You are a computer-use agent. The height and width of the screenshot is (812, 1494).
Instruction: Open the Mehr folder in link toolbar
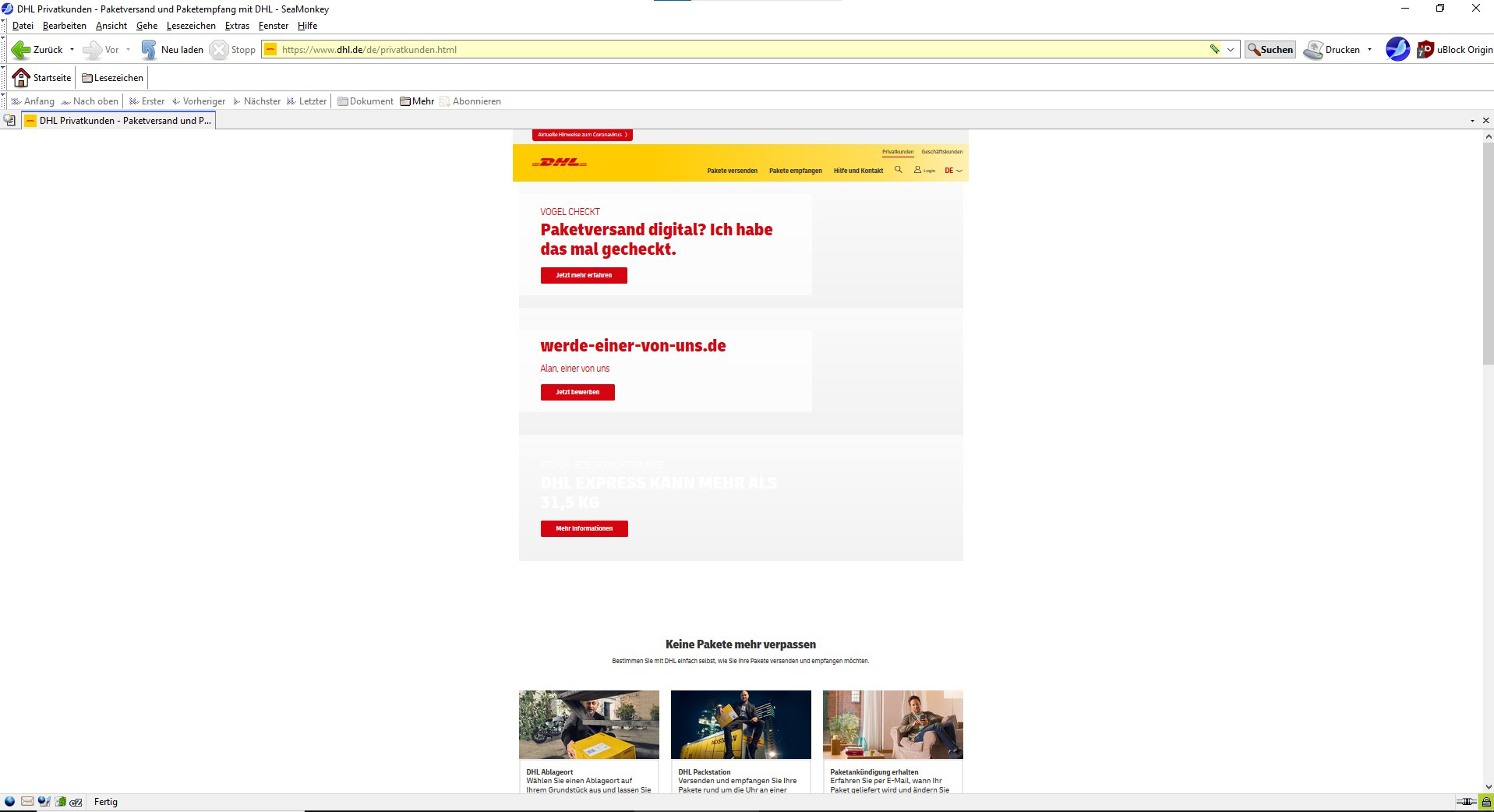coord(417,101)
